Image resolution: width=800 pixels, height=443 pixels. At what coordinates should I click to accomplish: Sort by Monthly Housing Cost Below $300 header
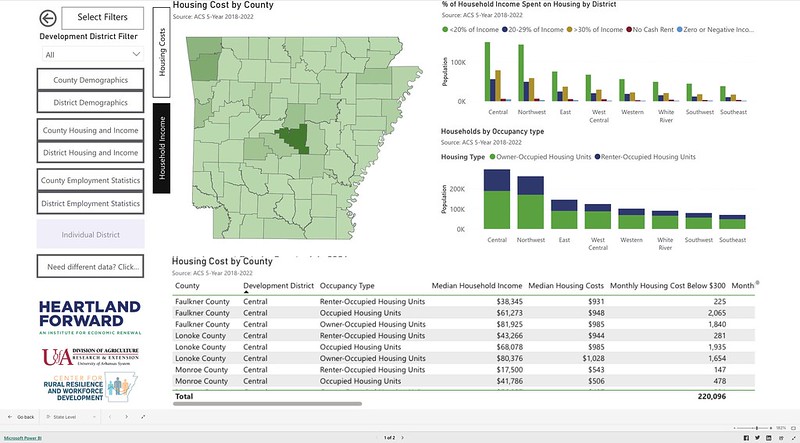pos(667,286)
